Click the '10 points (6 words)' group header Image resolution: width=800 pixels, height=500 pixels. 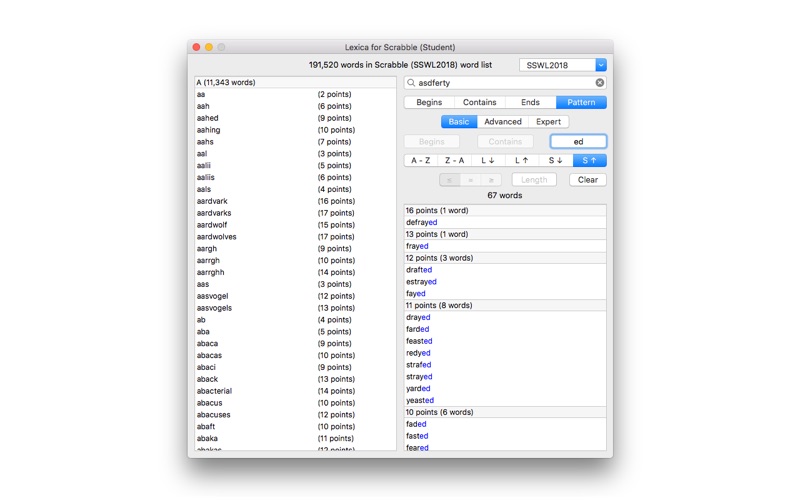click(x=505, y=412)
